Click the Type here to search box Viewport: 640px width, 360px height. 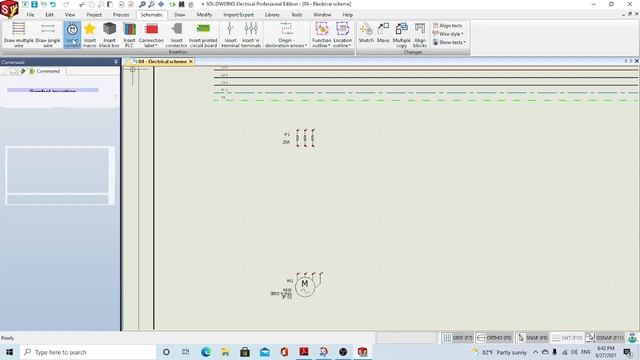coord(88,352)
